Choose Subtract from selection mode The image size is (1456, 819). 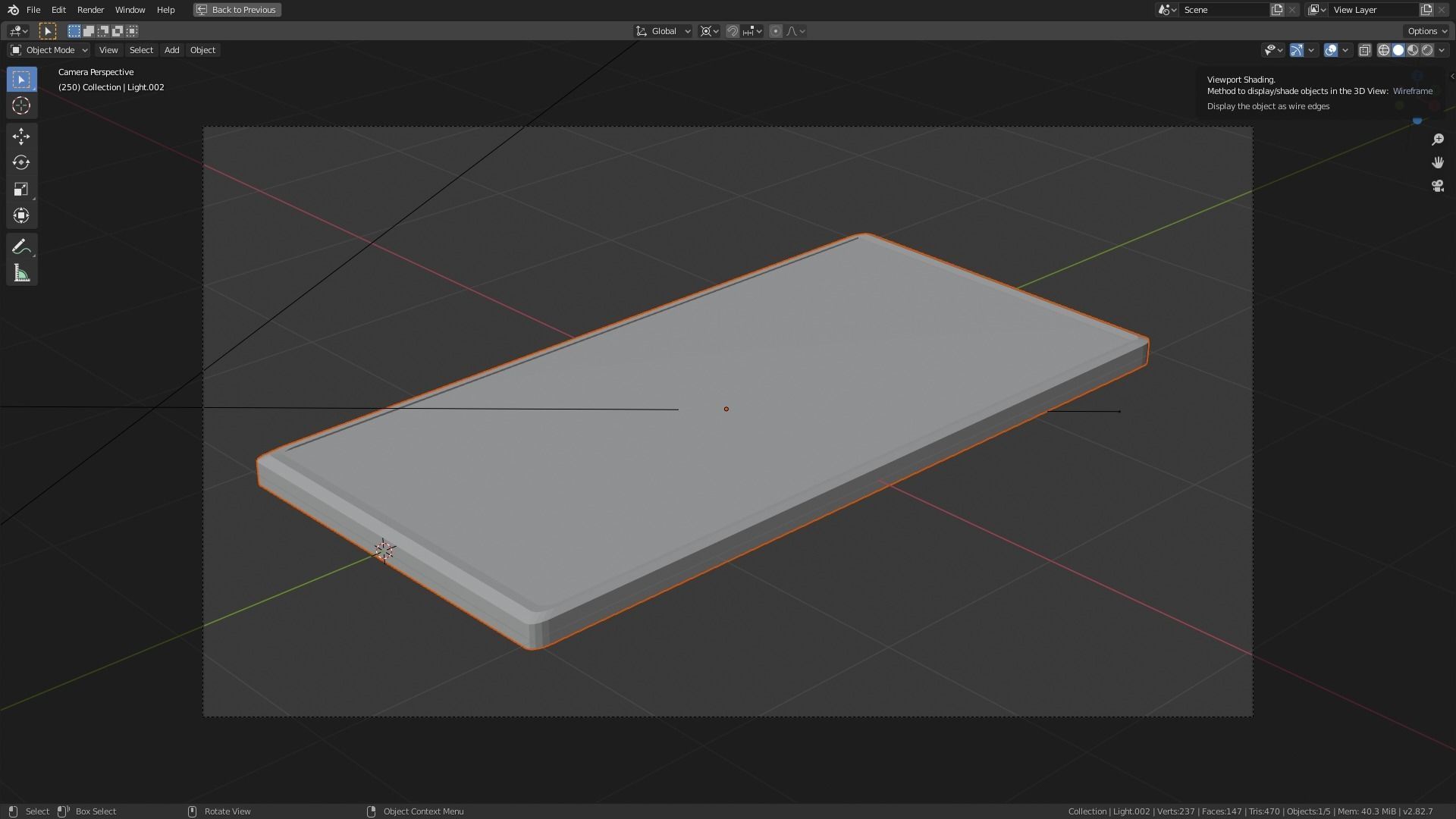pos(103,31)
